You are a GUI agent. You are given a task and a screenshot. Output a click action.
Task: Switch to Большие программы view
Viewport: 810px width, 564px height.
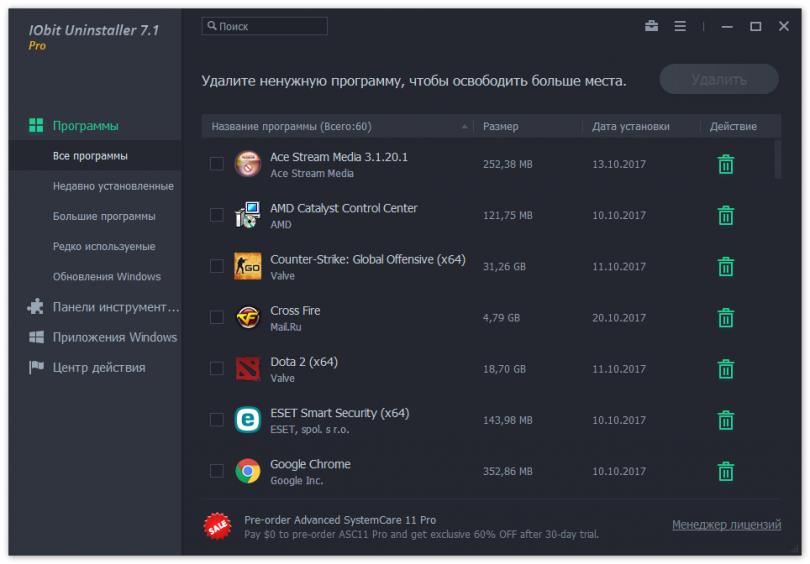click(x=104, y=216)
